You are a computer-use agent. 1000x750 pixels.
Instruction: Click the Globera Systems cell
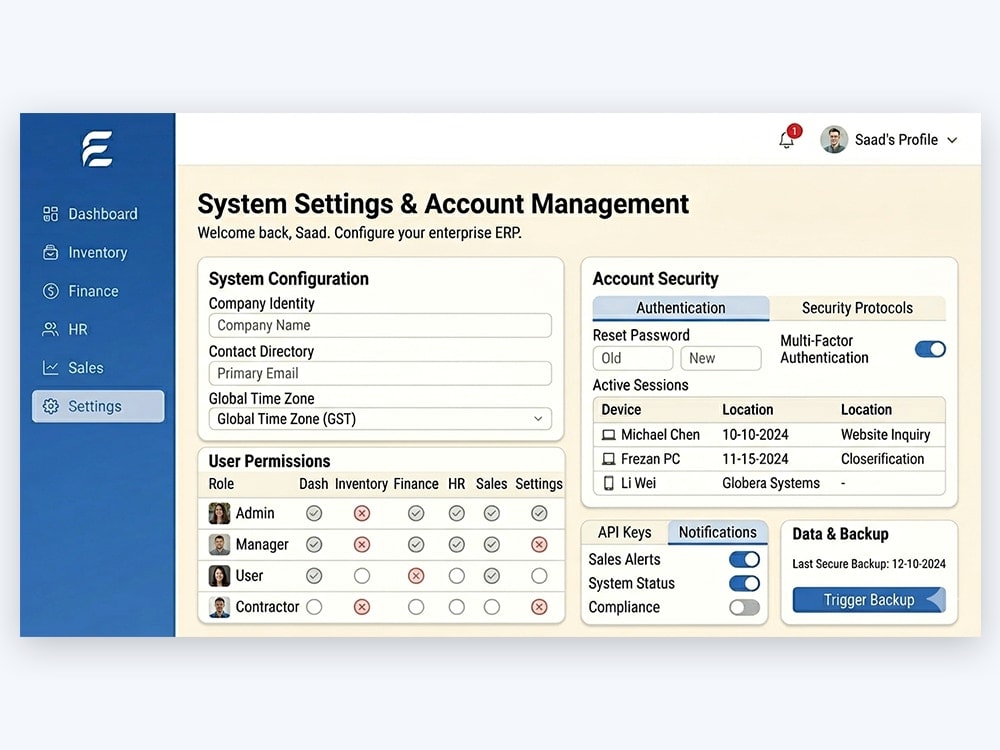coord(771,483)
